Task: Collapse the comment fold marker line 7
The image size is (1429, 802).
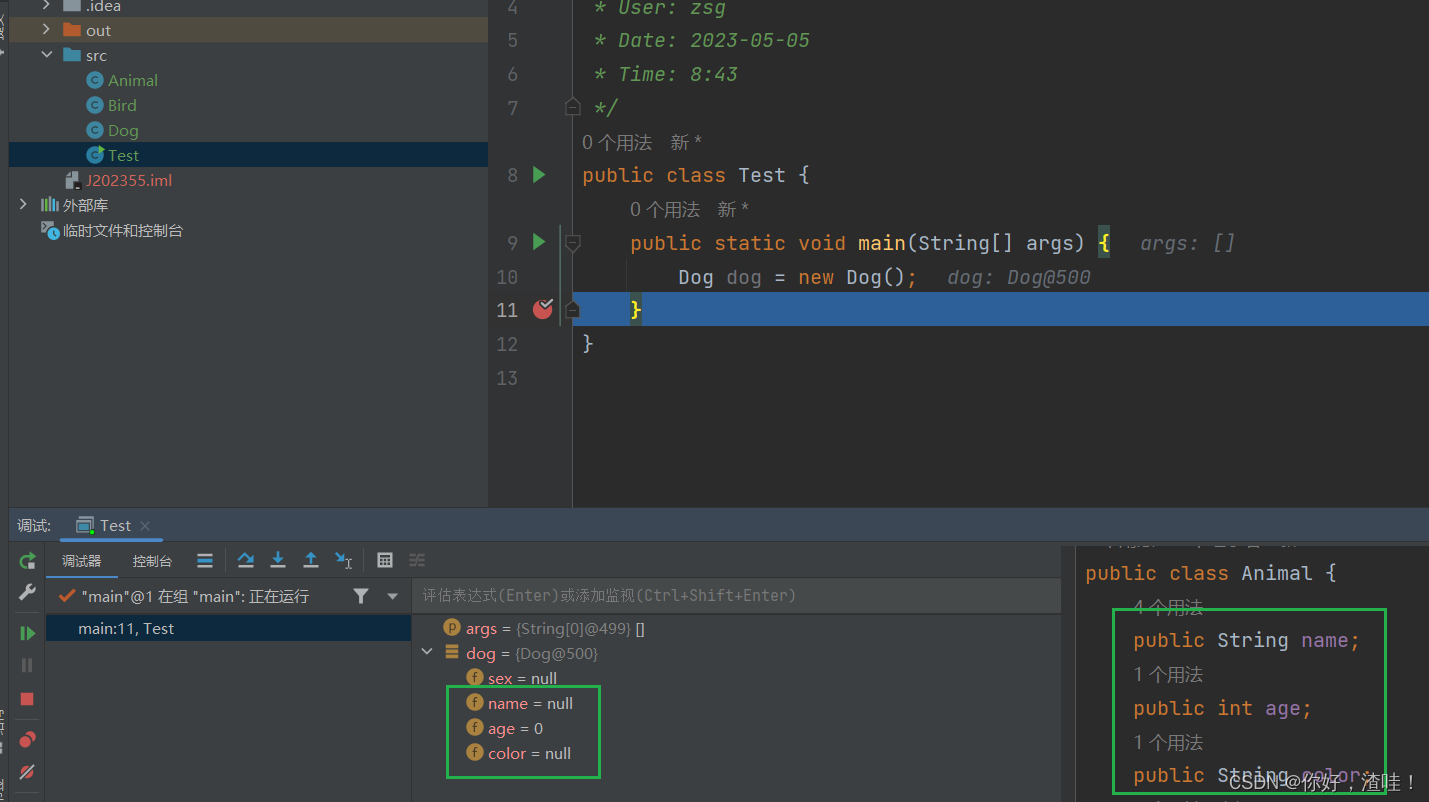Action: (572, 107)
